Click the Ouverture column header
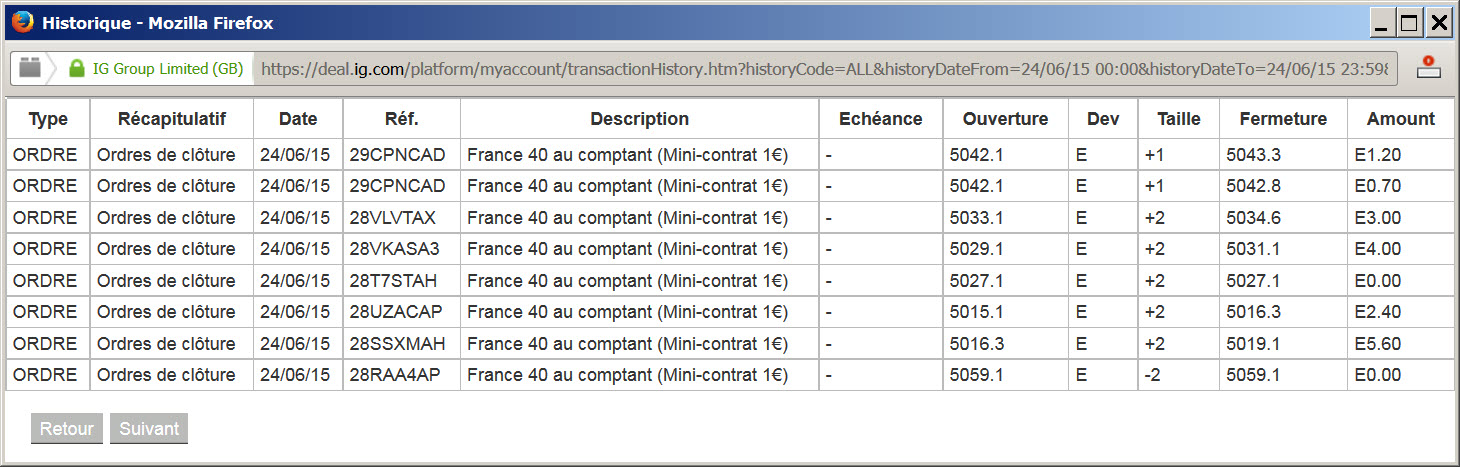 (x=1005, y=119)
